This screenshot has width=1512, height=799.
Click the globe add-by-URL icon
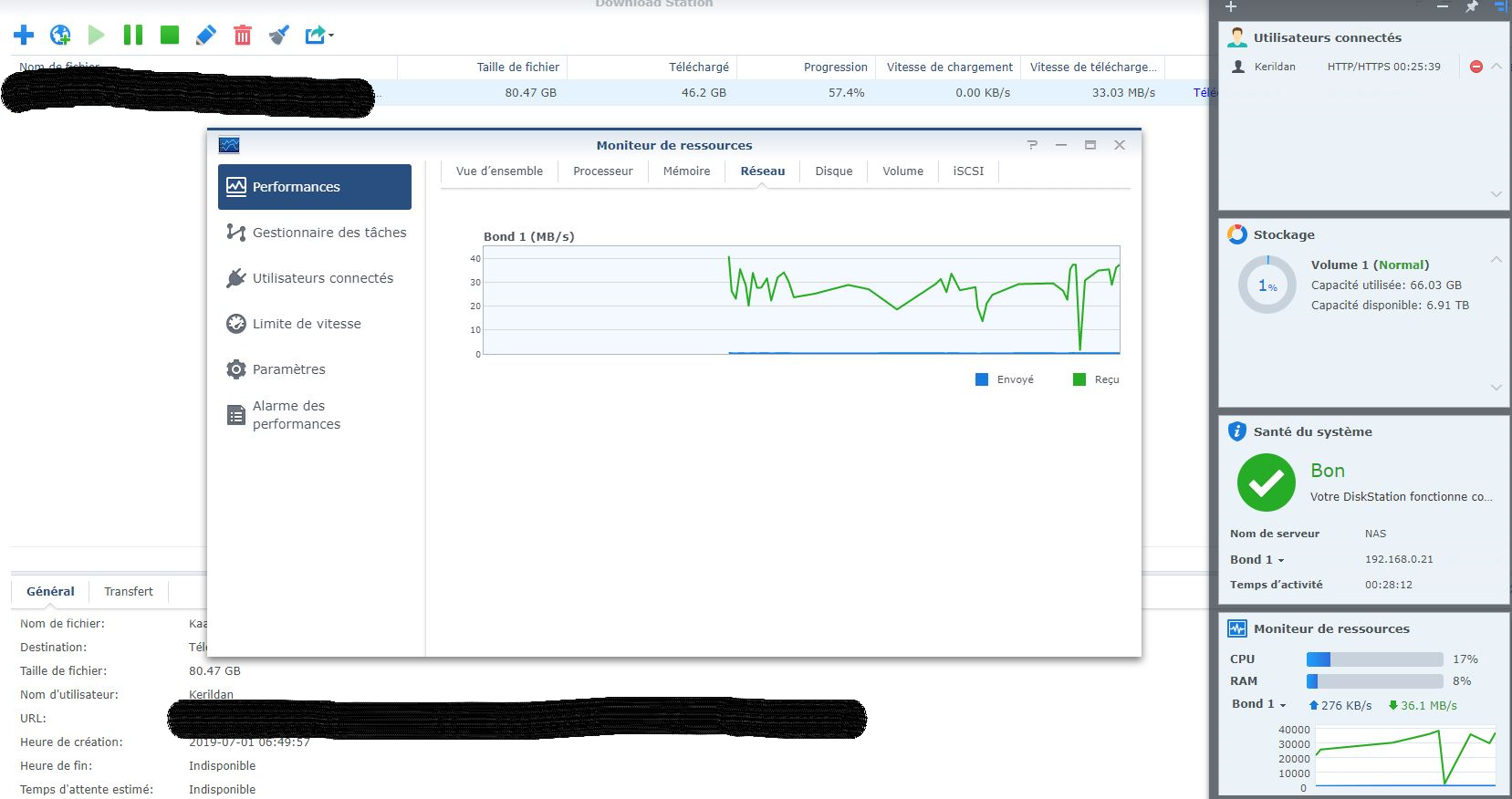point(60,36)
